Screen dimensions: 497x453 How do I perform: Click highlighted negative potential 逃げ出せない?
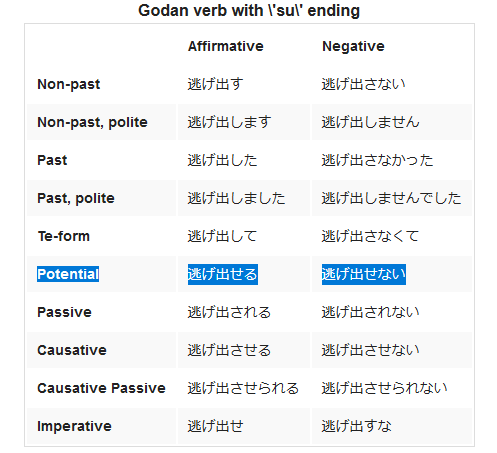[x=364, y=274]
